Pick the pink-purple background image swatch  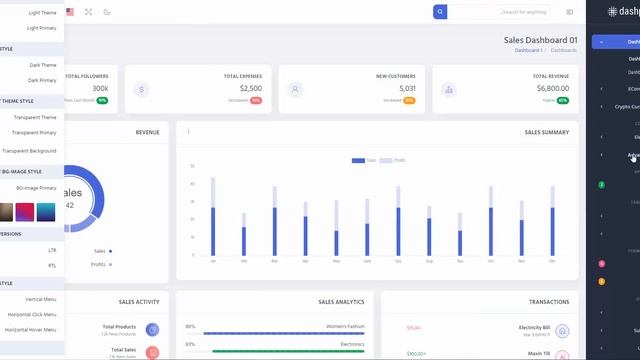pyautogui.click(x=25, y=212)
